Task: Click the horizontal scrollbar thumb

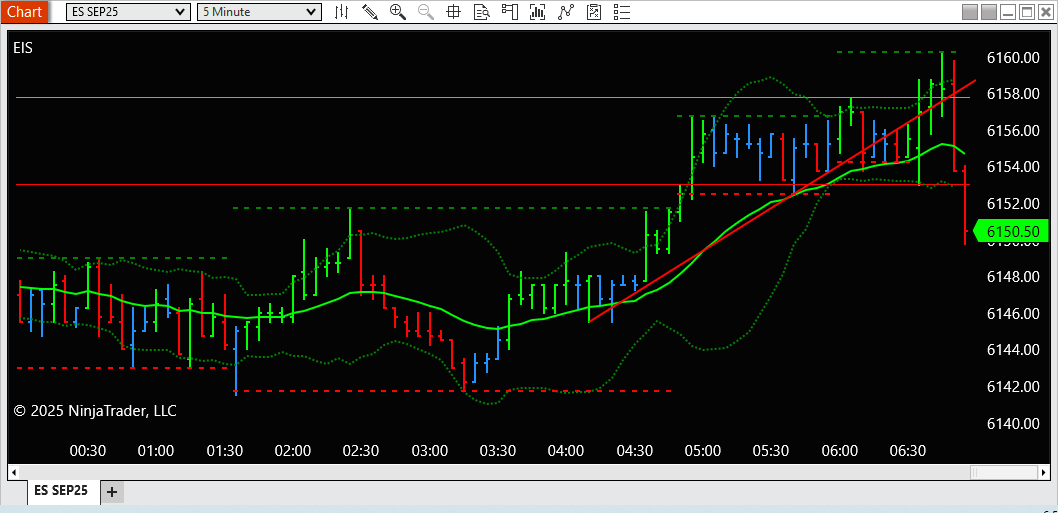Action: tap(1004, 471)
